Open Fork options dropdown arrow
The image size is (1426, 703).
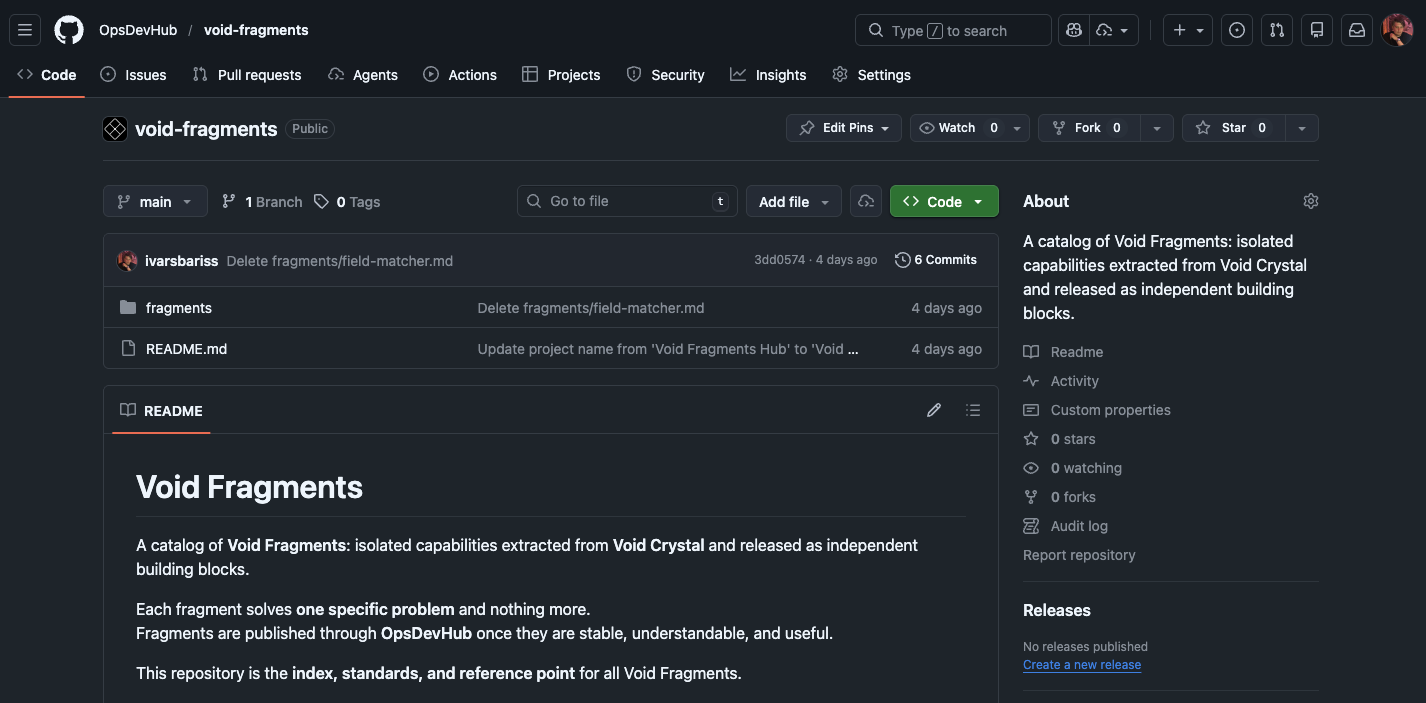click(1157, 128)
